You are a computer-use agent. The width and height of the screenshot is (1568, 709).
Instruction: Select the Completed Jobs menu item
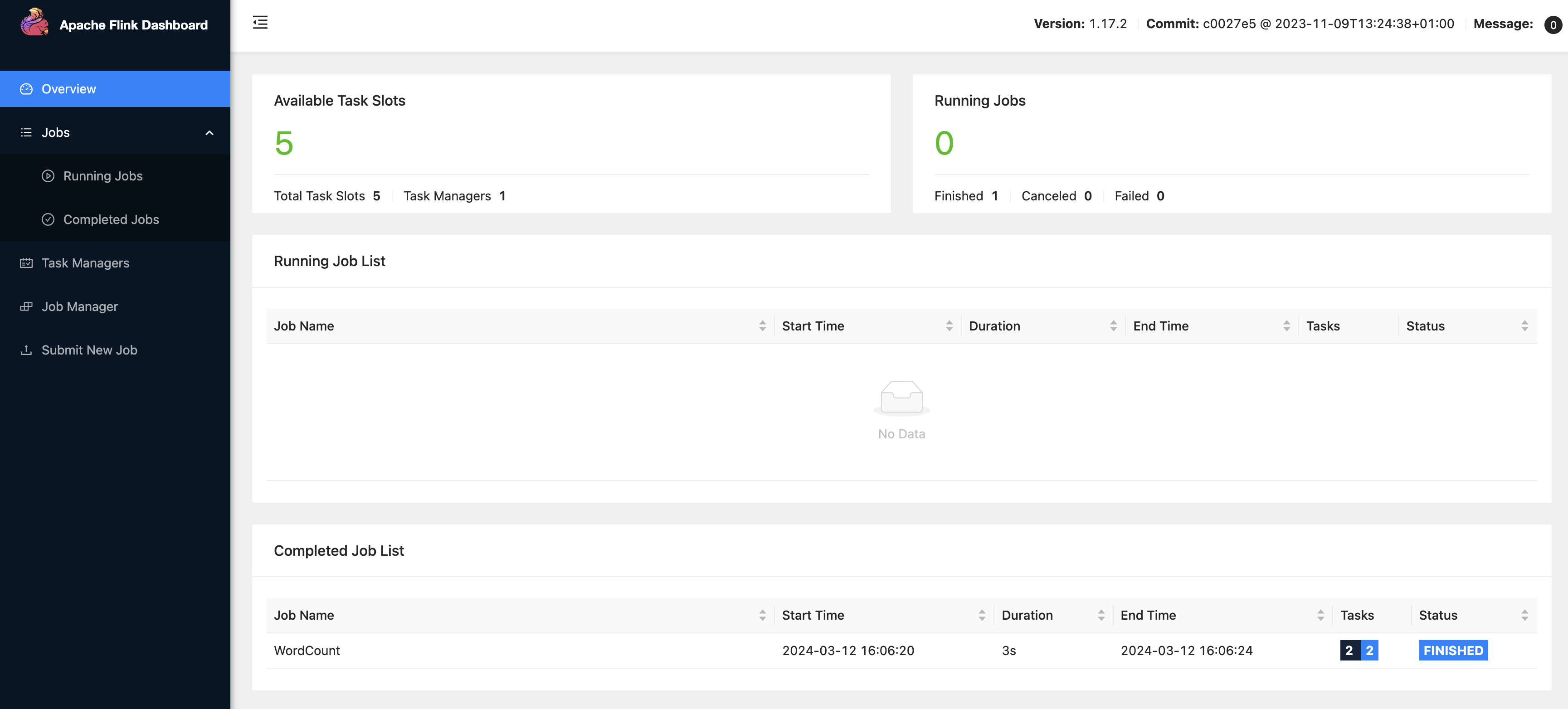pyautogui.click(x=111, y=219)
